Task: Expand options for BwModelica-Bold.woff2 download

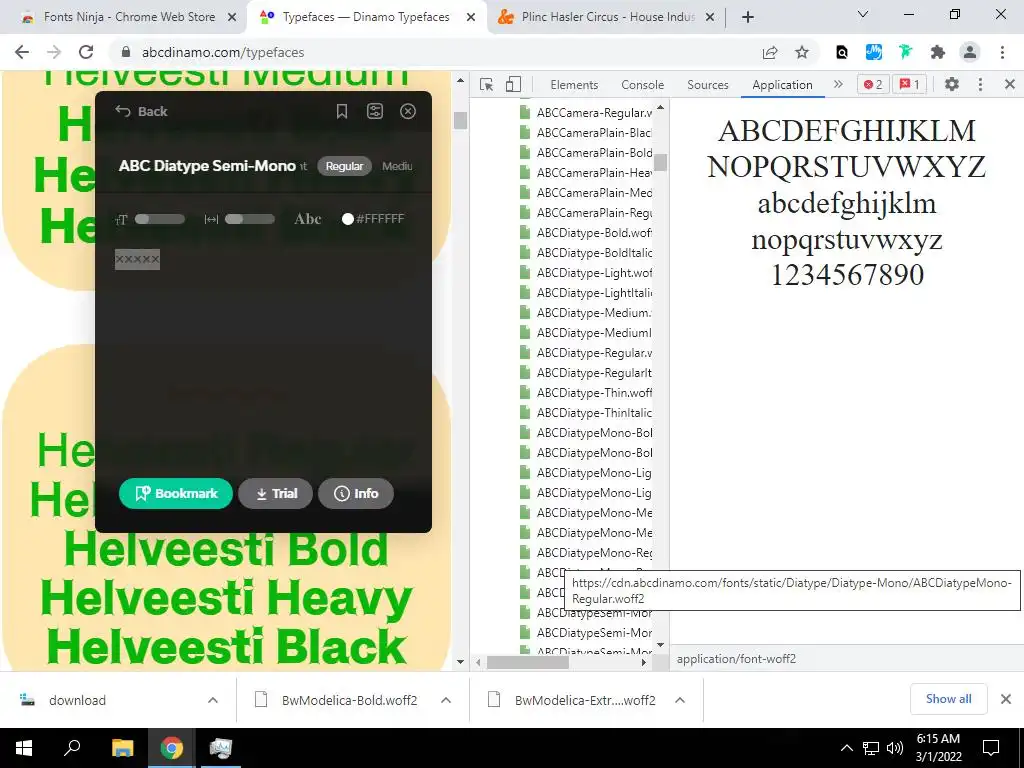Action: tap(446, 700)
